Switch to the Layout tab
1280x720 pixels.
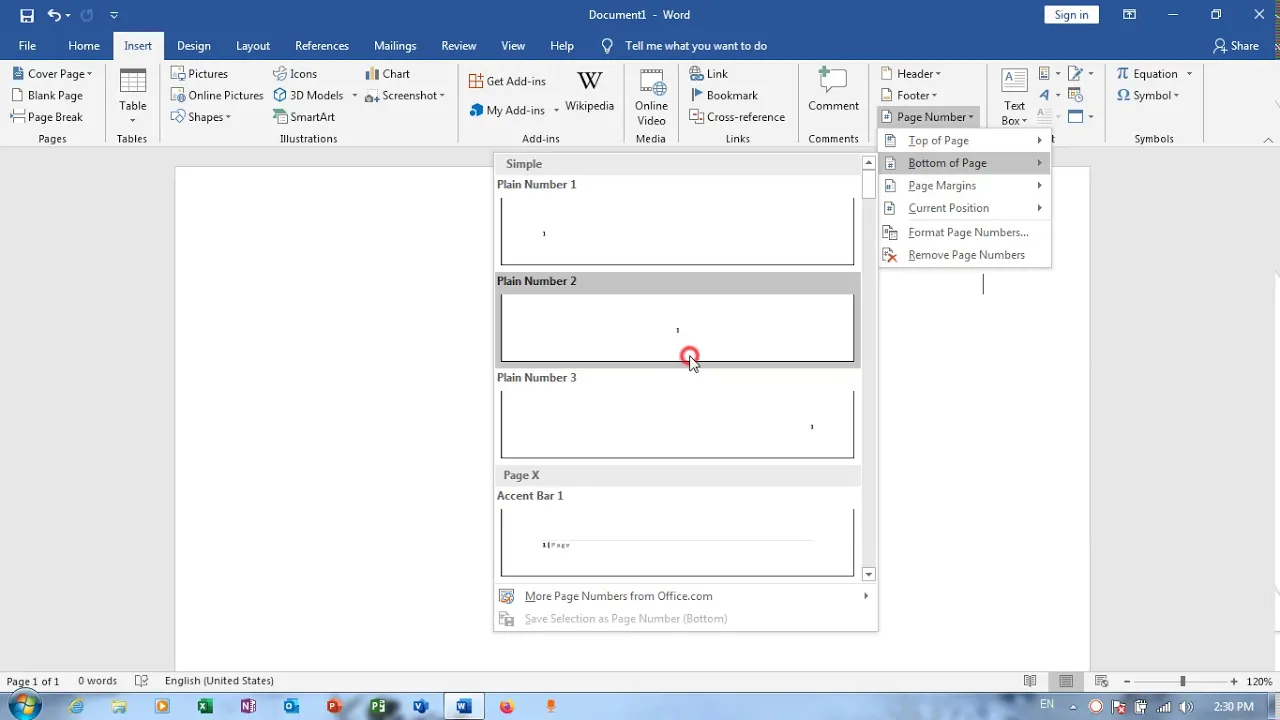253,46
